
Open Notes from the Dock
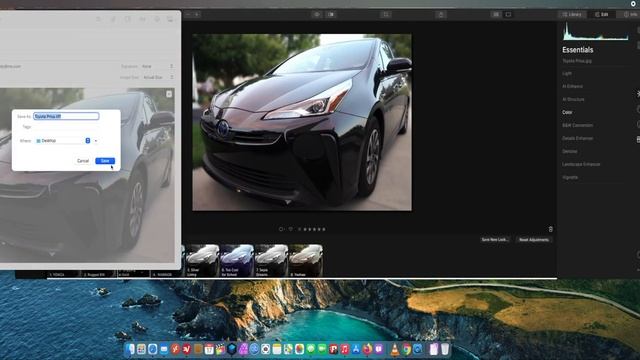(x=277, y=349)
